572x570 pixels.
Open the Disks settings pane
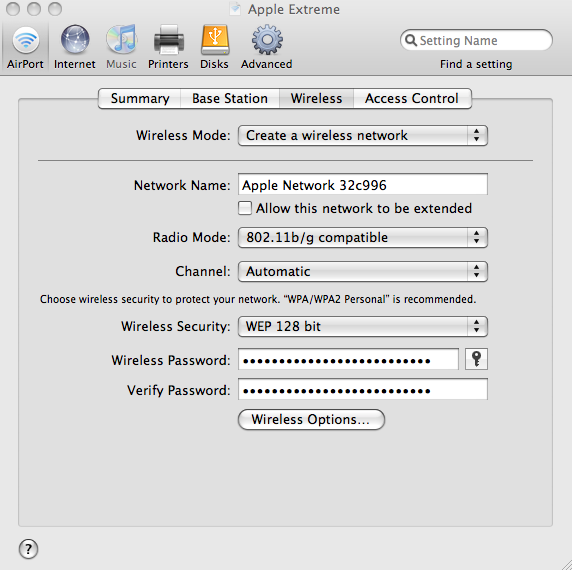point(214,47)
